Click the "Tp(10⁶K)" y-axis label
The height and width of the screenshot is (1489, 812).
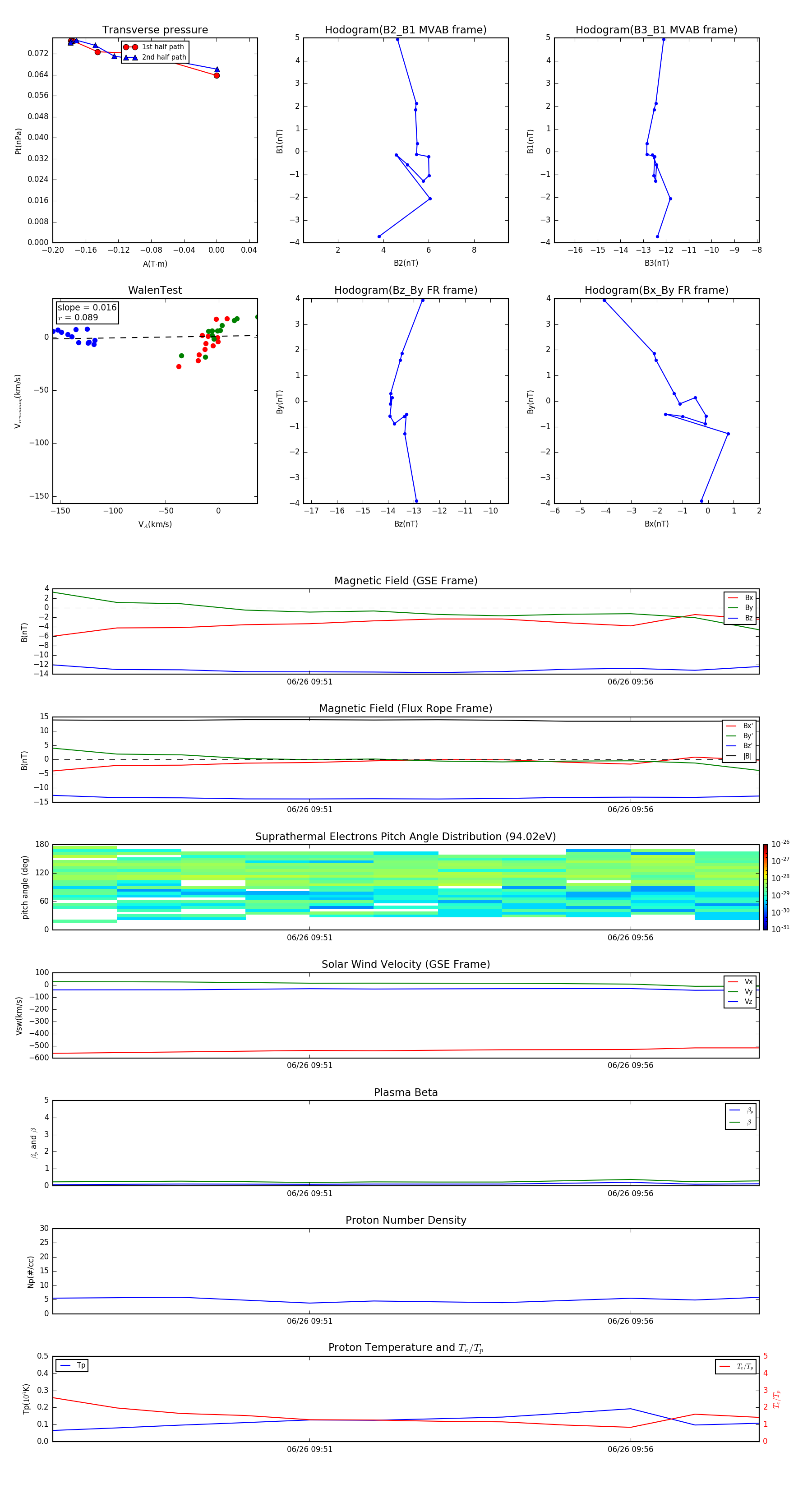(x=26, y=1399)
